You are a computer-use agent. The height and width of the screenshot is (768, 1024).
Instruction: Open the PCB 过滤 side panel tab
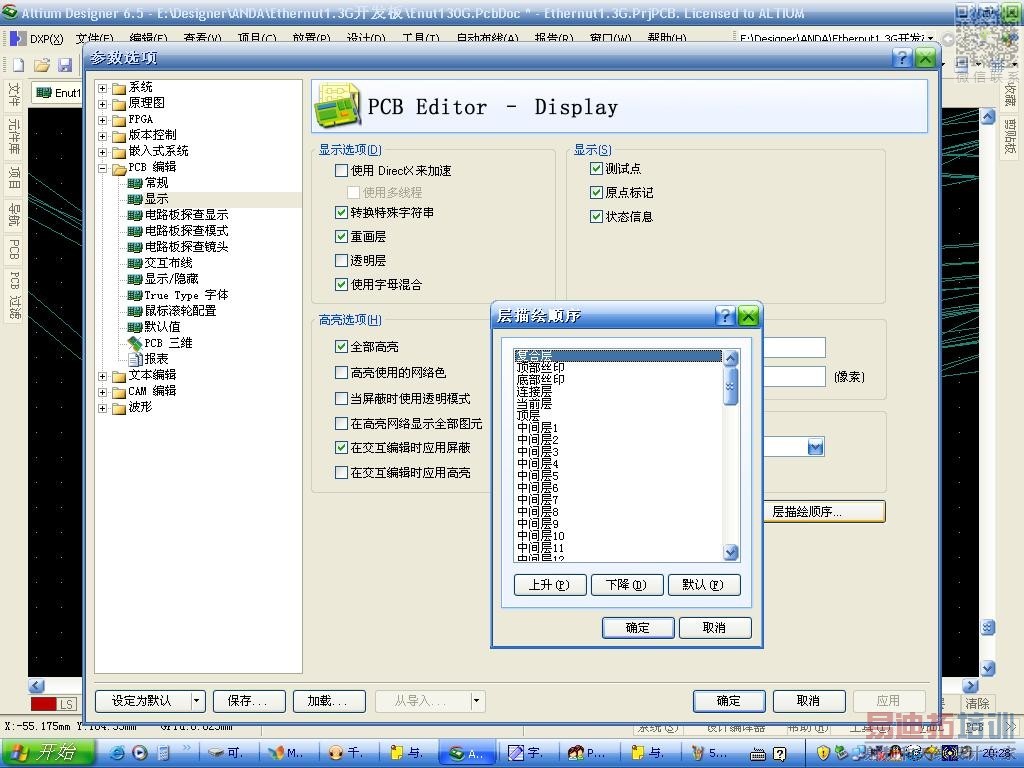tap(14, 295)
